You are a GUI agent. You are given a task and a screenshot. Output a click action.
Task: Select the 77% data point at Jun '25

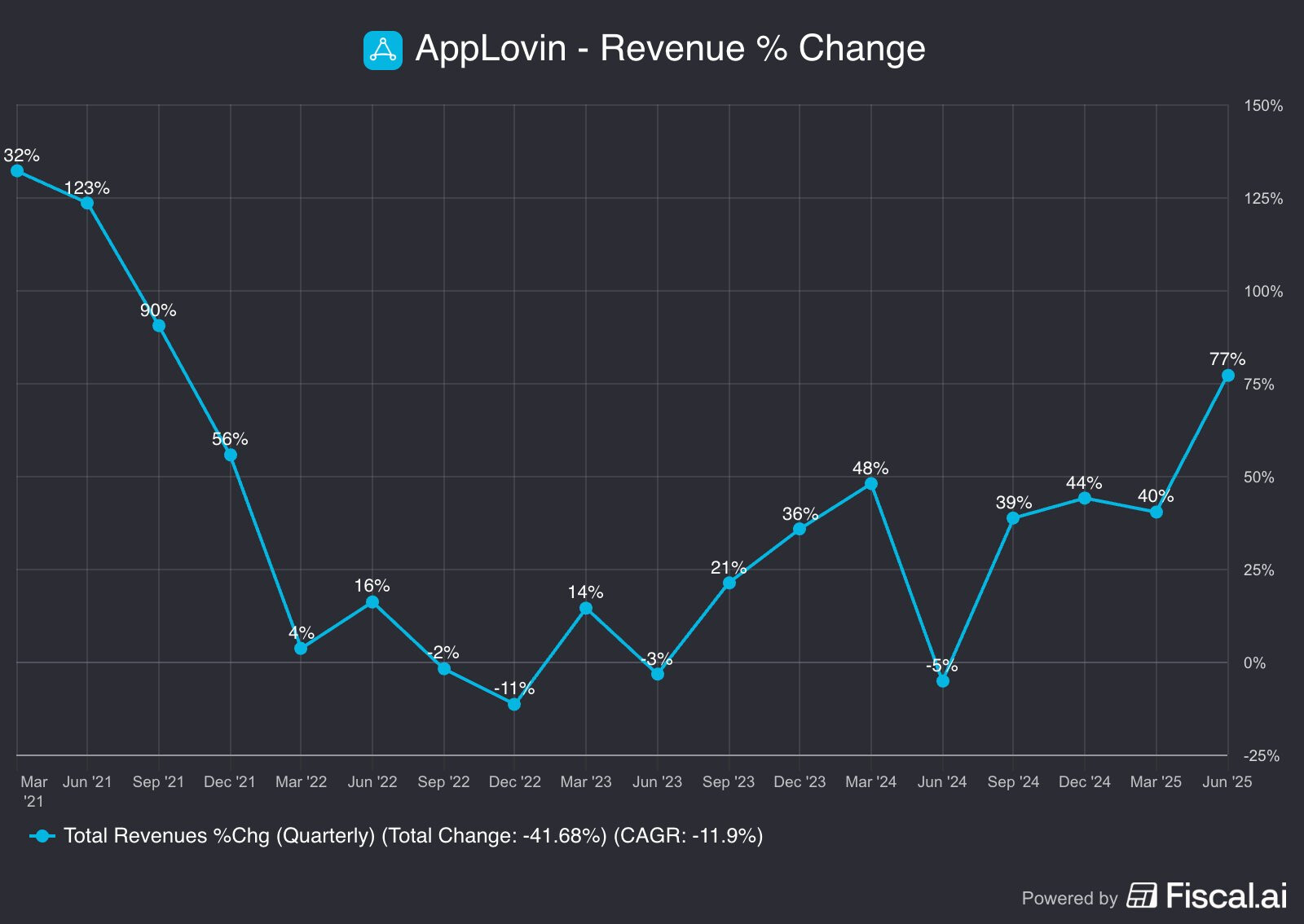click(x=1227, y=376)
